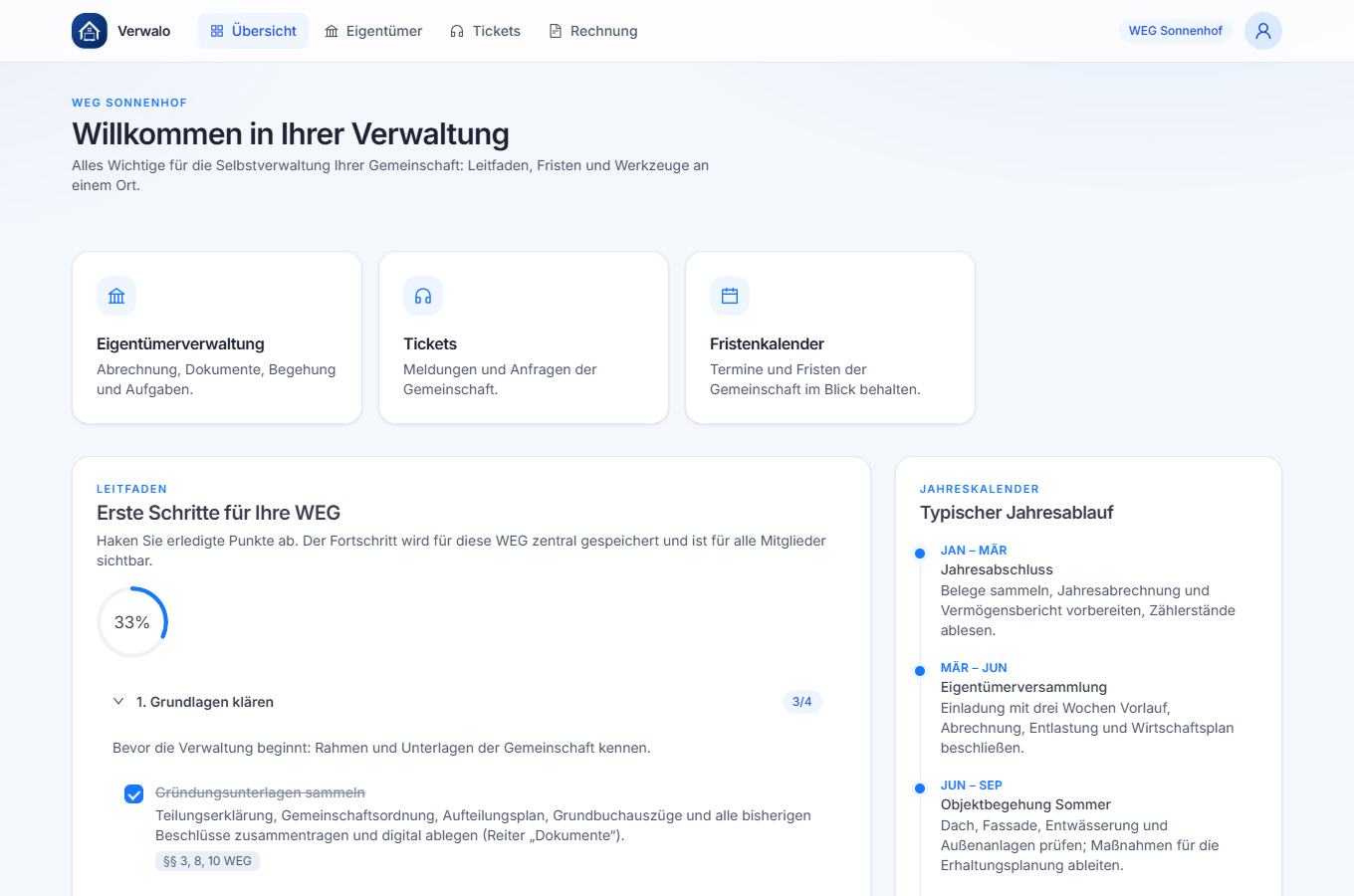This screenshot has width=1354, height=896.
Task: Open the Tickets card with Meldungen und Anfragen
Action: pos(524,337)
